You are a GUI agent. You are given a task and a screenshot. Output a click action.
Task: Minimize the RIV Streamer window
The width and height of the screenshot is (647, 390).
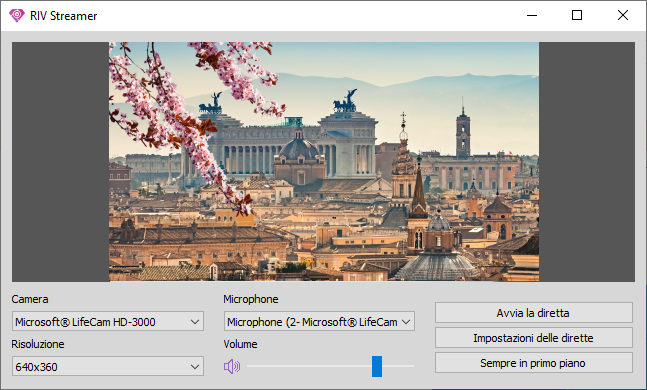pos(532,16)
